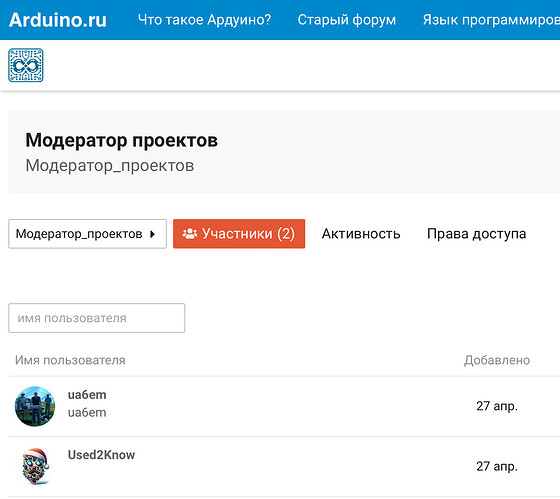Click the people icon on Участники button
560x499 pixels.
[x=190, y=234]
